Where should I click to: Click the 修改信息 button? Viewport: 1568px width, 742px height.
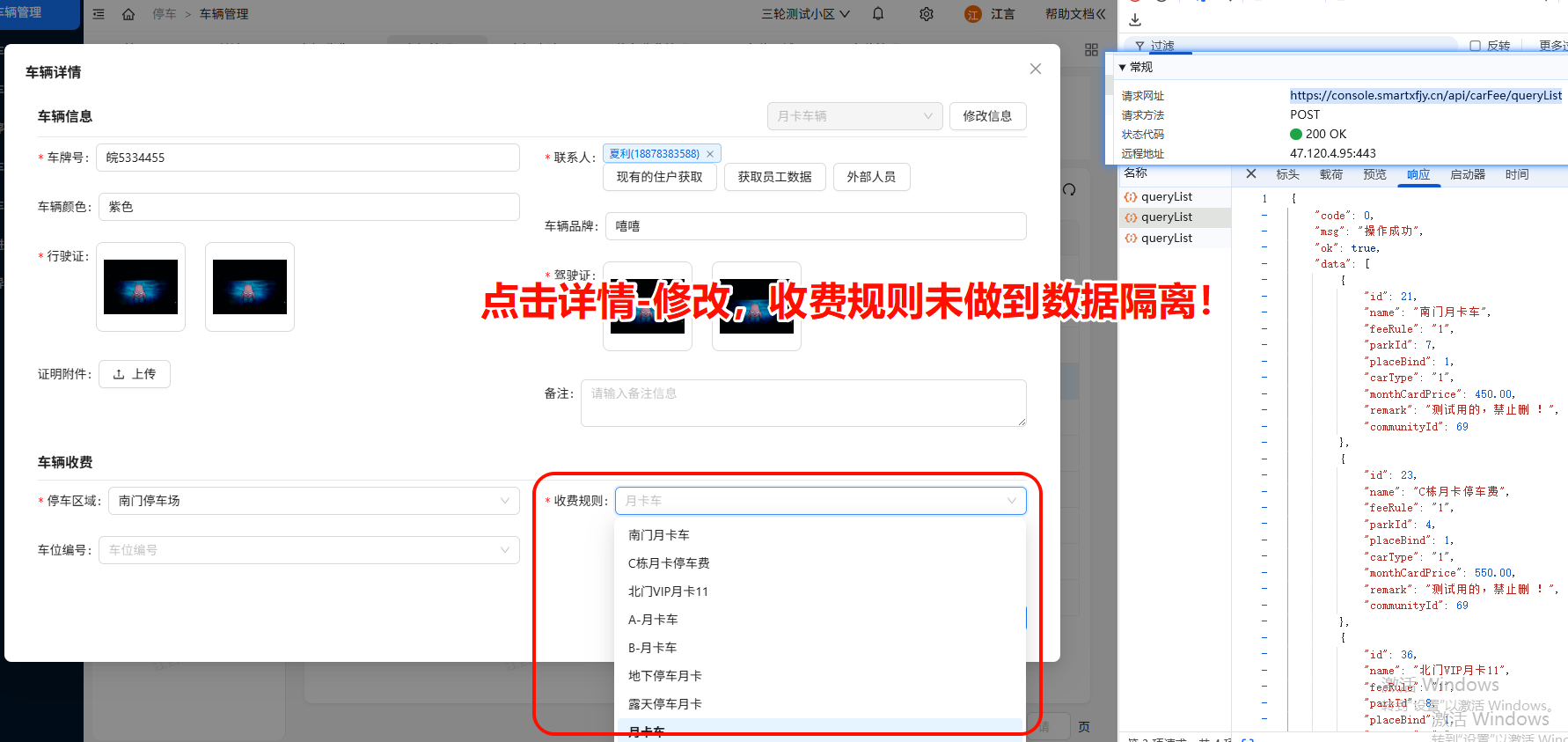[x=987, y=116]
